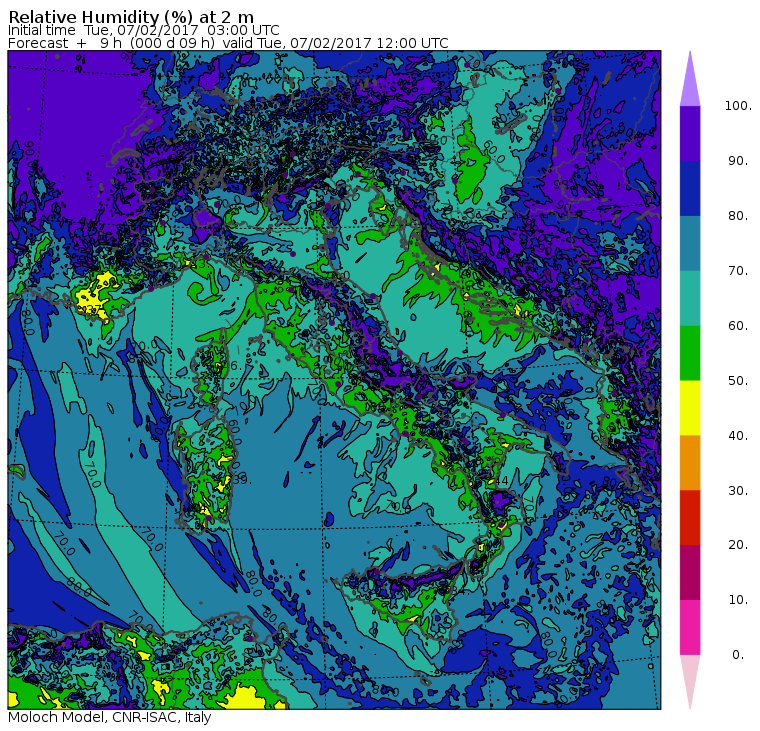Click the red 20–30 legend band
Image resolution: width=760 pixels, height=731 pixels.
tap(690, 517)
